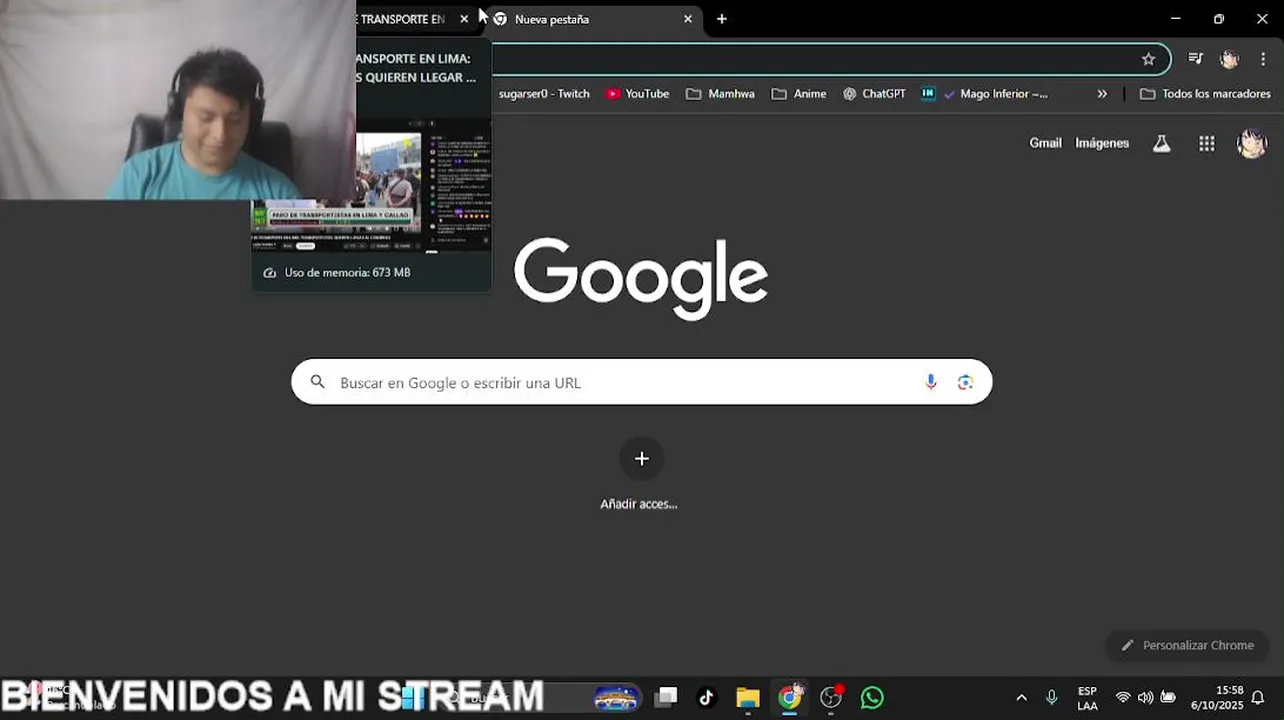Open the Google apps grid
1284x720 pixels.
(x=1207, y=143)
